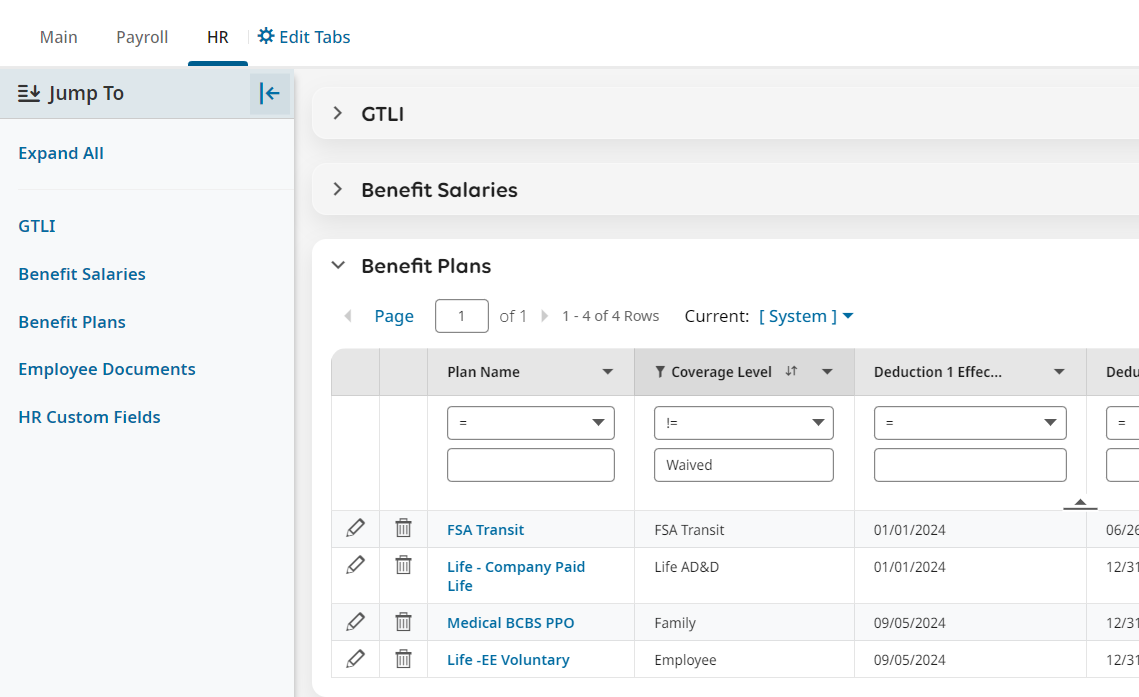
Task: Delete the Medical BCBS PPO row
Action: point(403,621)
